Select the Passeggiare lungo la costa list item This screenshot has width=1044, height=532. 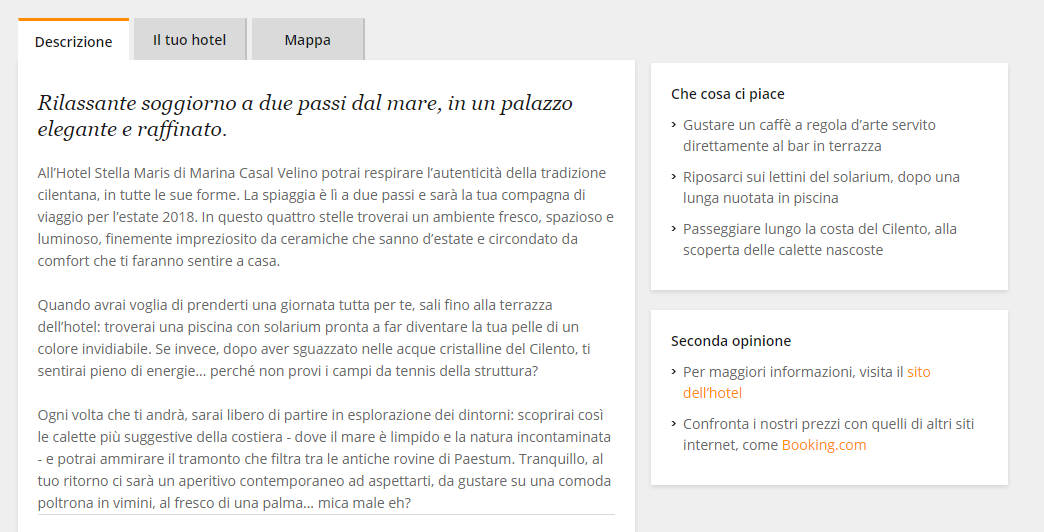click(x=819, y=239)
